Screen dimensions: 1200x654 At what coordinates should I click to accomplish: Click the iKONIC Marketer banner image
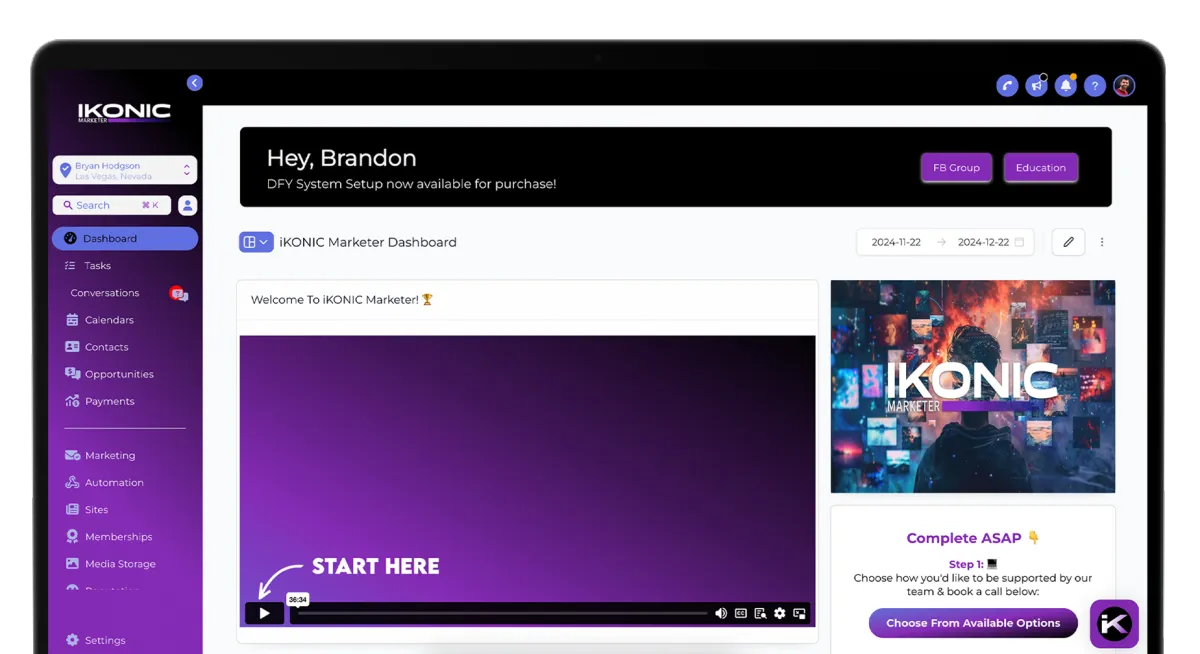(973, 386)
